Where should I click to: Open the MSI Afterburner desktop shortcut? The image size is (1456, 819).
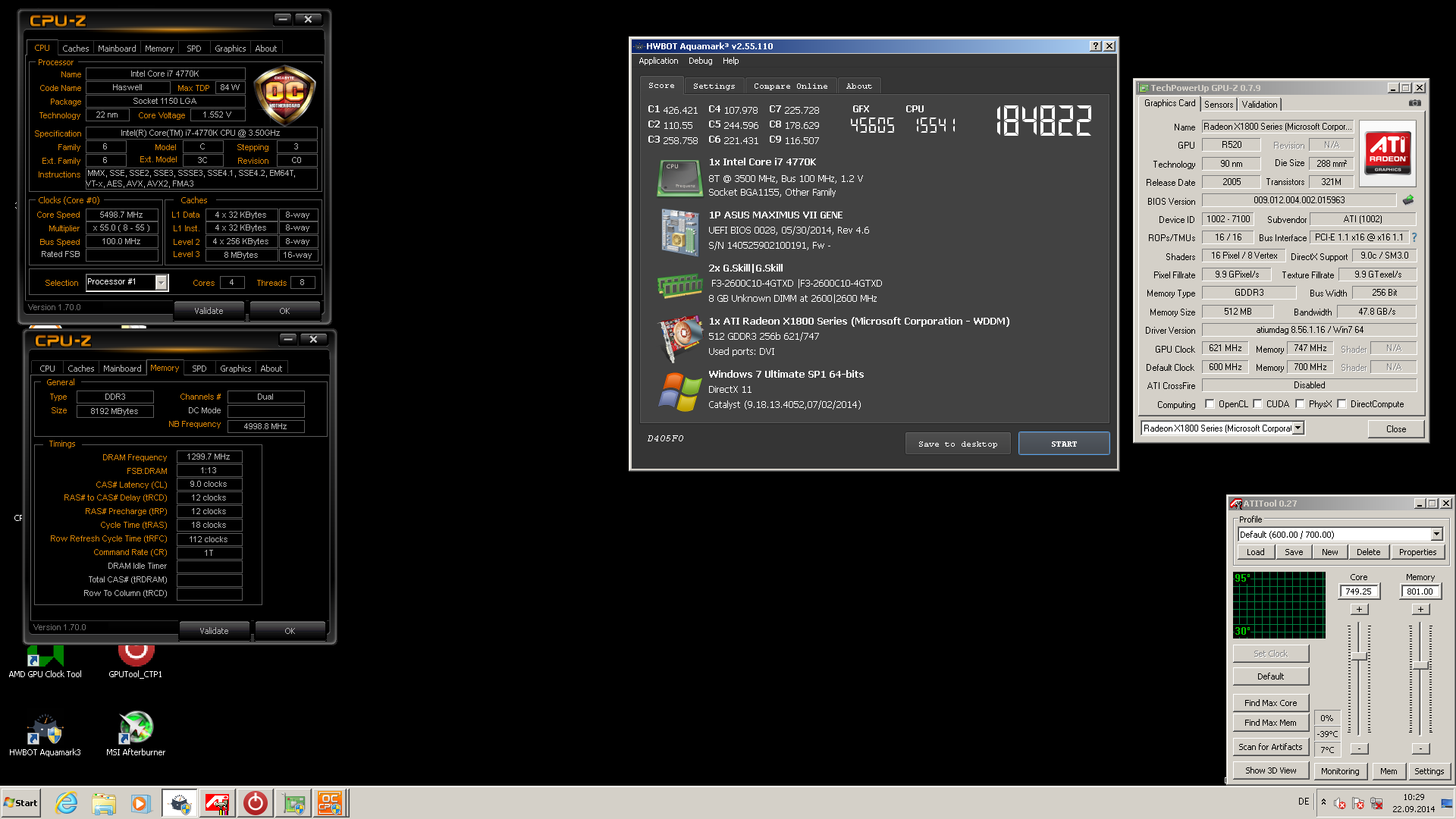(136, 735)
